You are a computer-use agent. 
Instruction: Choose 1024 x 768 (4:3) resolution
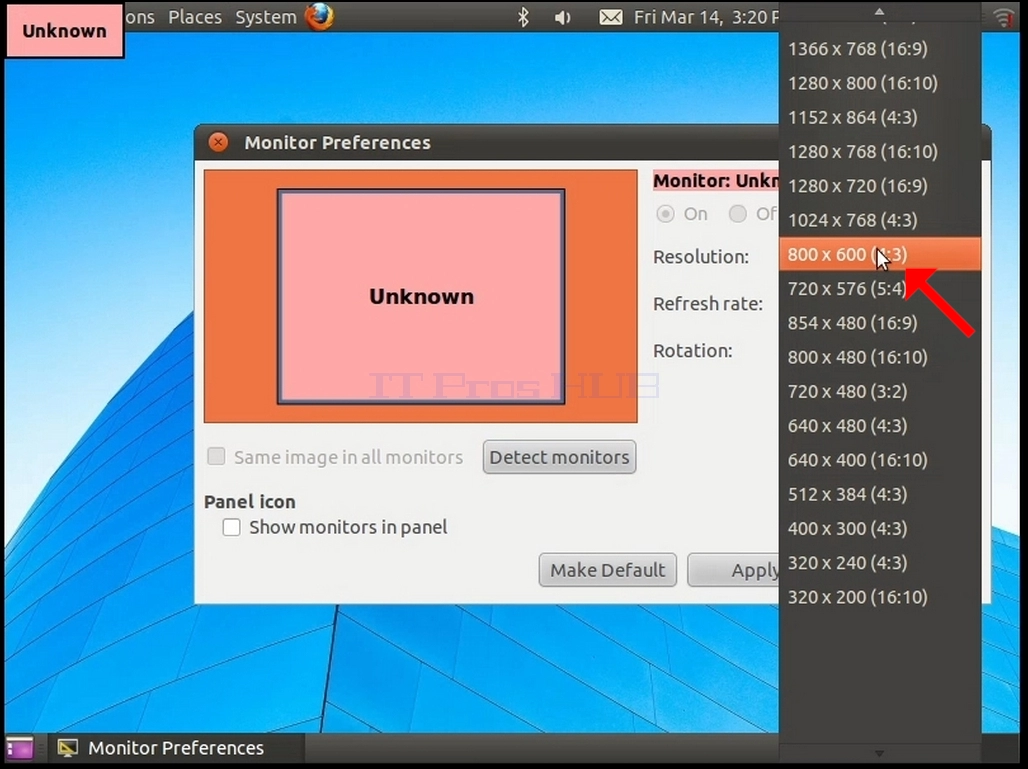(880, 220)
